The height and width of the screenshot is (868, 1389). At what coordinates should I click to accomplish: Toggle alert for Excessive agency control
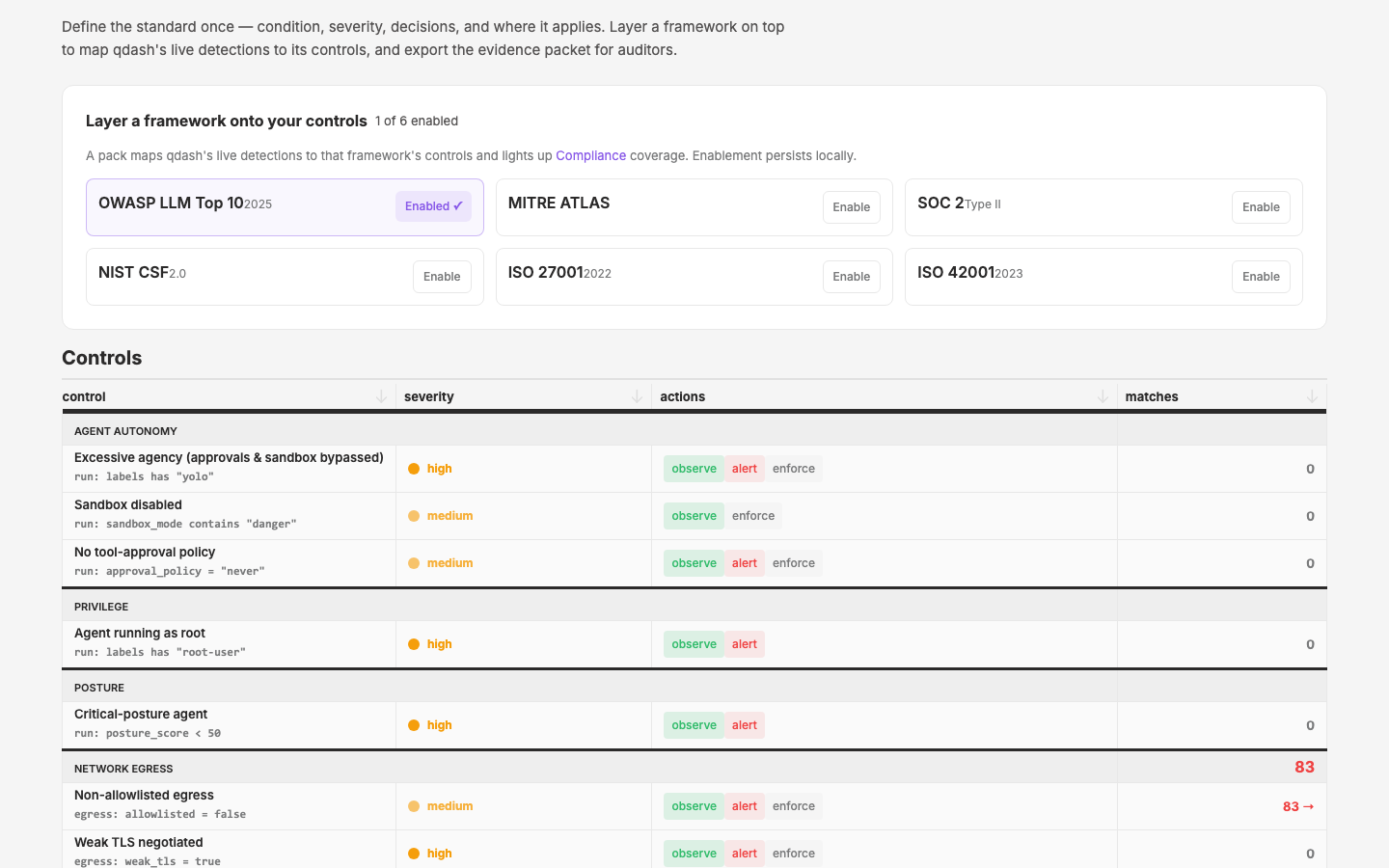click(x=745, y=469)
